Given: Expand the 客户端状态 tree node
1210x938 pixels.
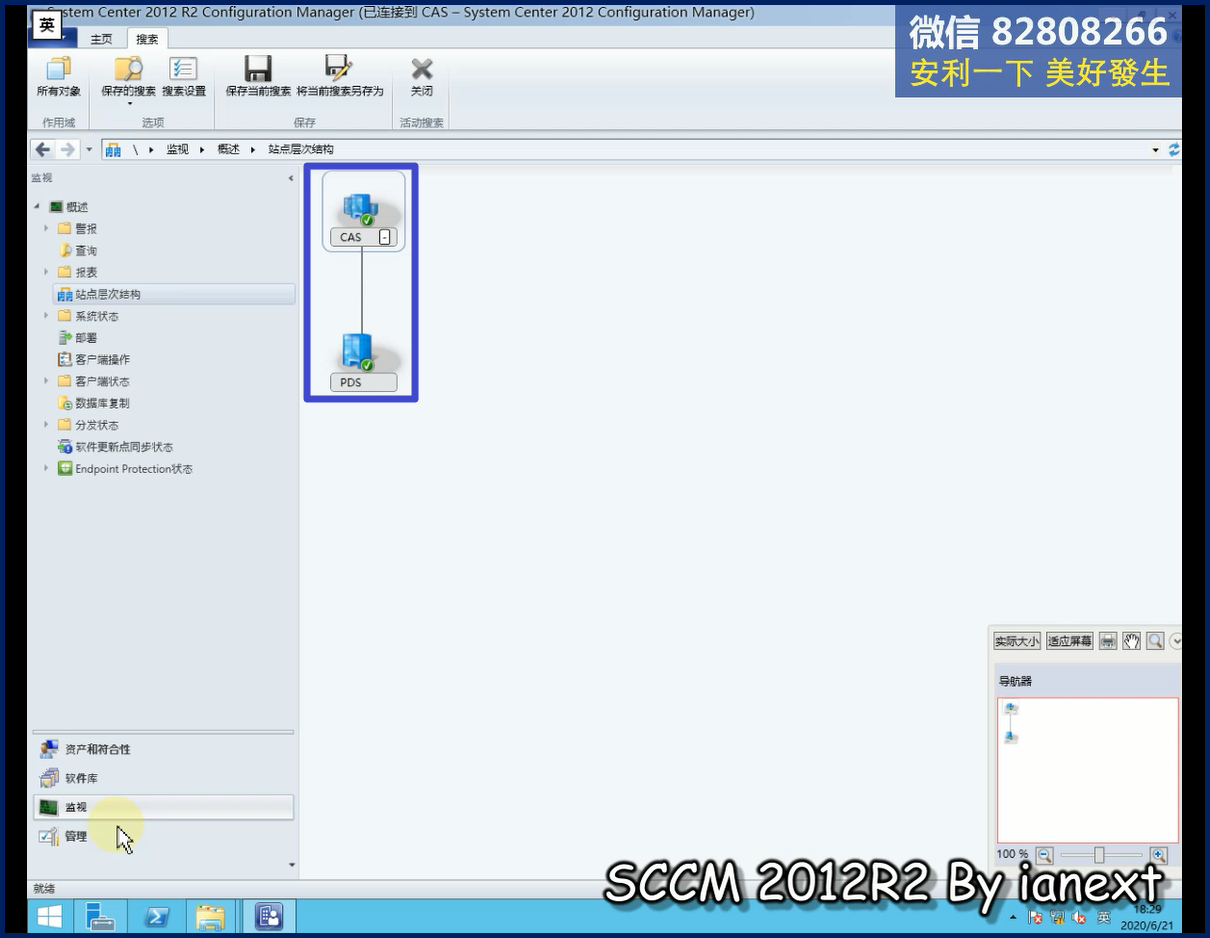Looking at the screenshot, I should [x=46, y=381].
